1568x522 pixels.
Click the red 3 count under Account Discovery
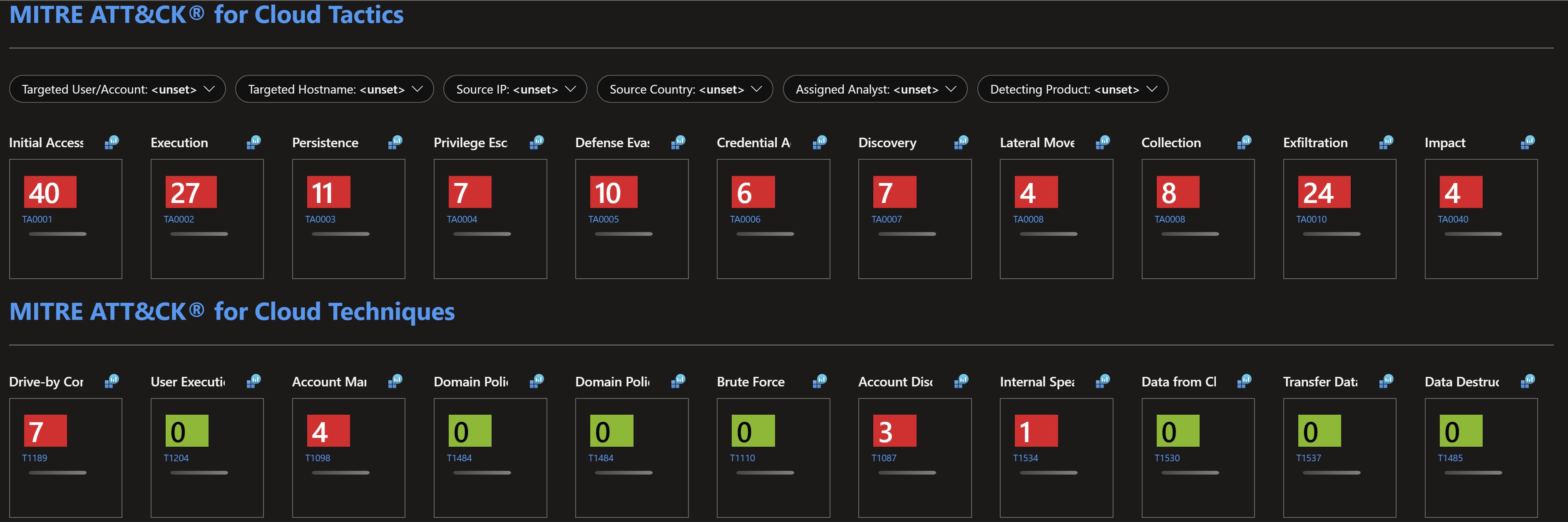coord(894,431)
